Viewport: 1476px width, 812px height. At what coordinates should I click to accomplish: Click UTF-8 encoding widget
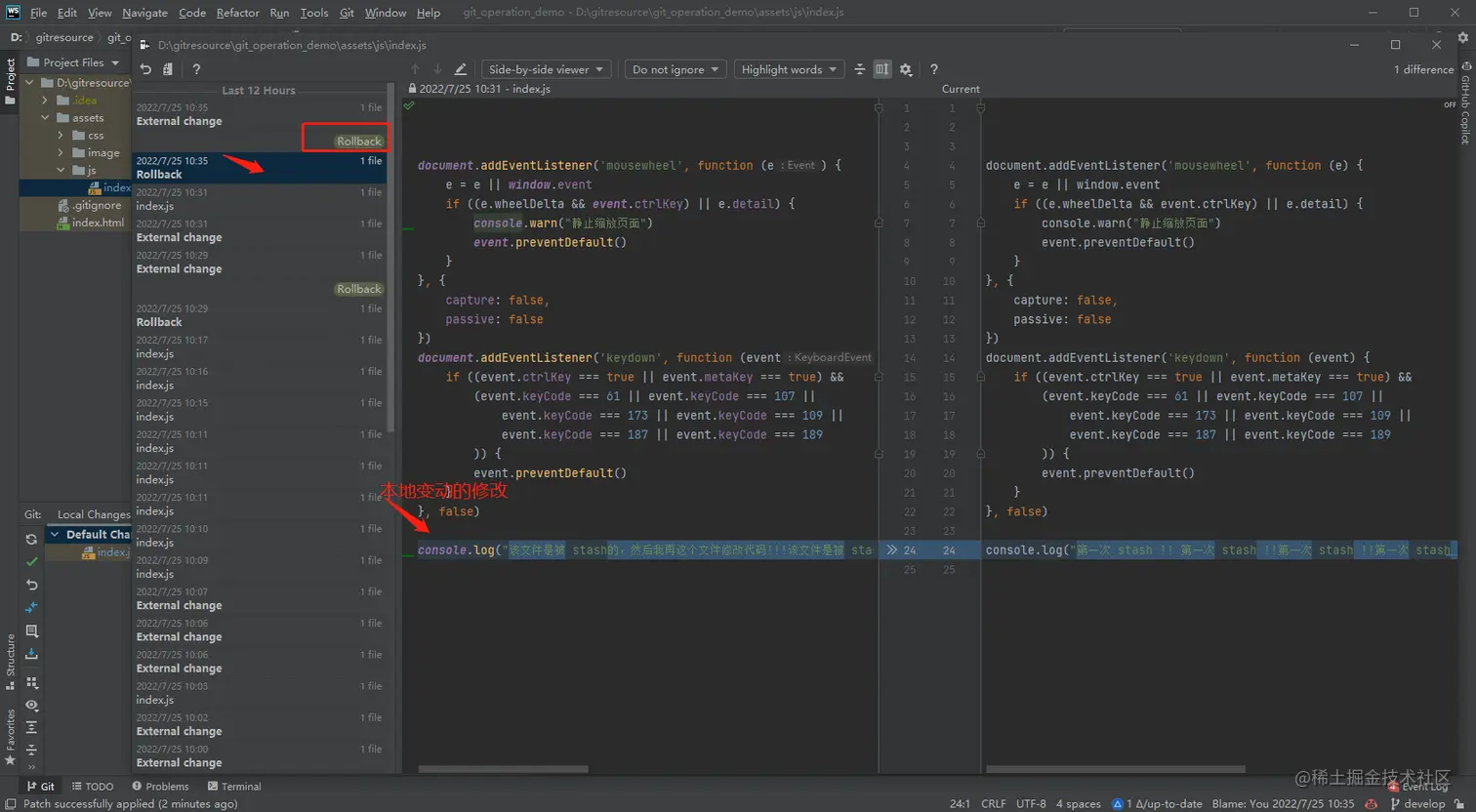click(1031, 804)
